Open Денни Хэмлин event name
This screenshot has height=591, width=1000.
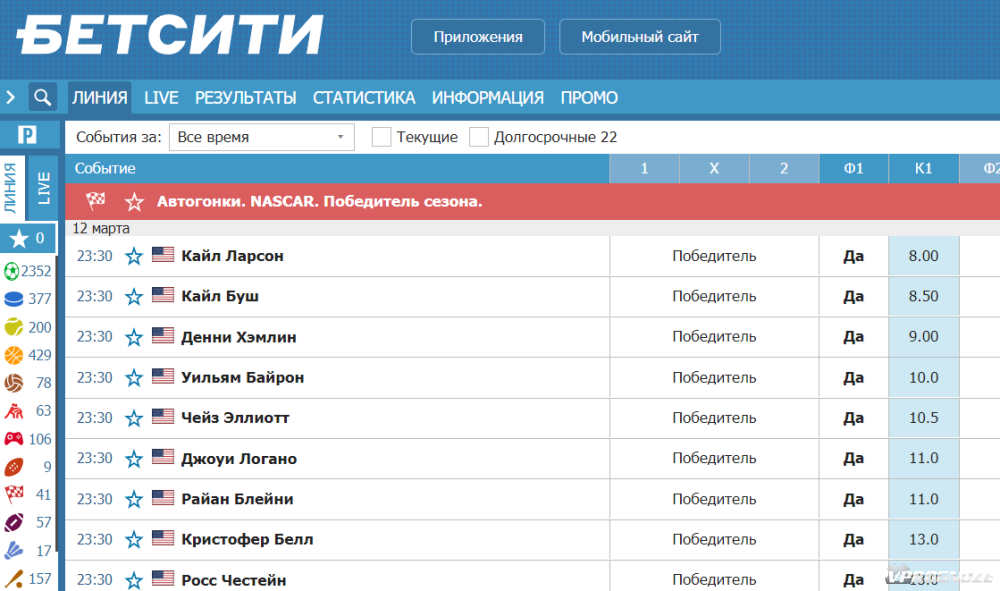[x=239, y=337]
